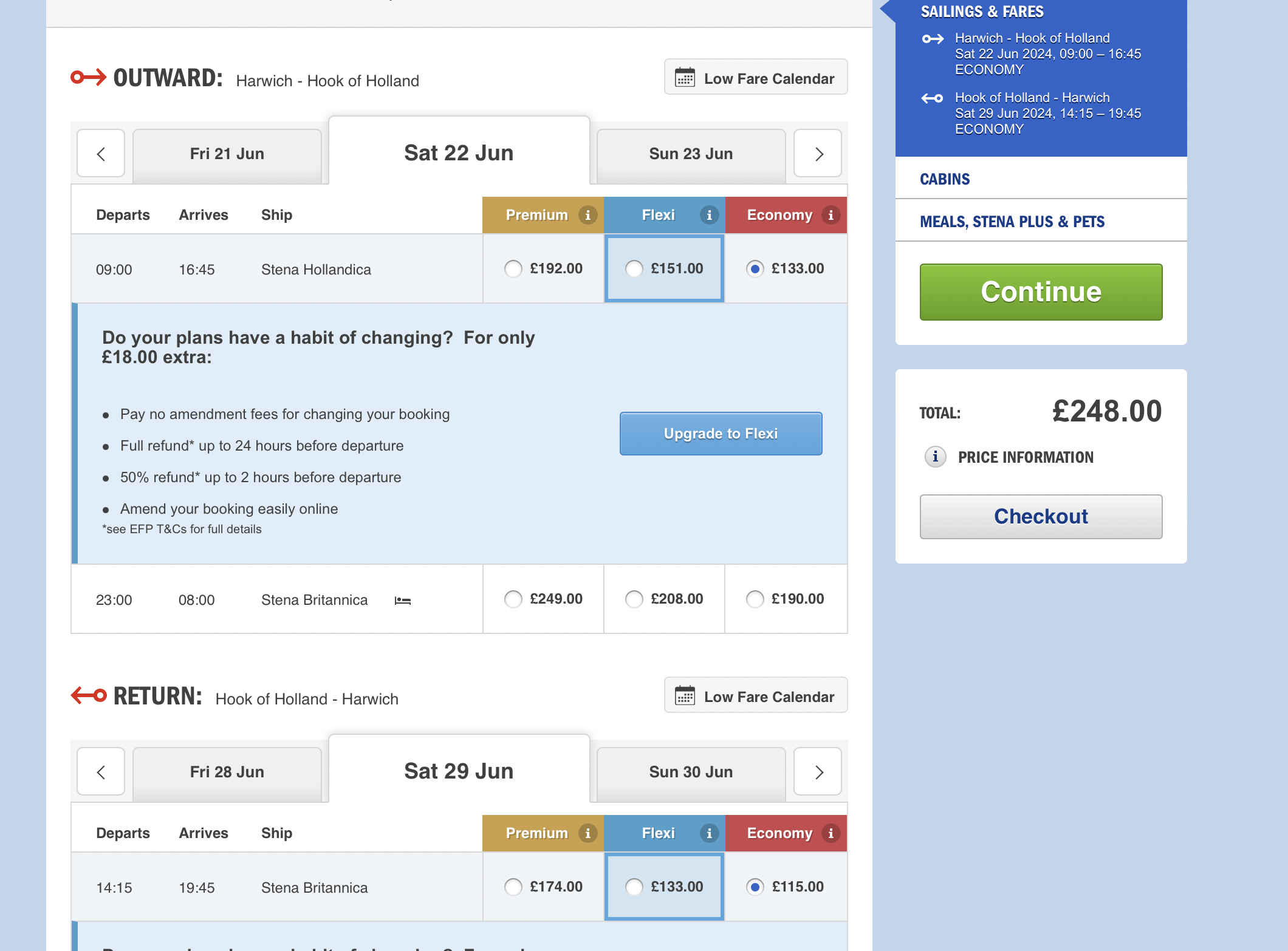Go to next return dates arrow
The width and height of the screenshot is (1288, 951).
pos(818,772)
